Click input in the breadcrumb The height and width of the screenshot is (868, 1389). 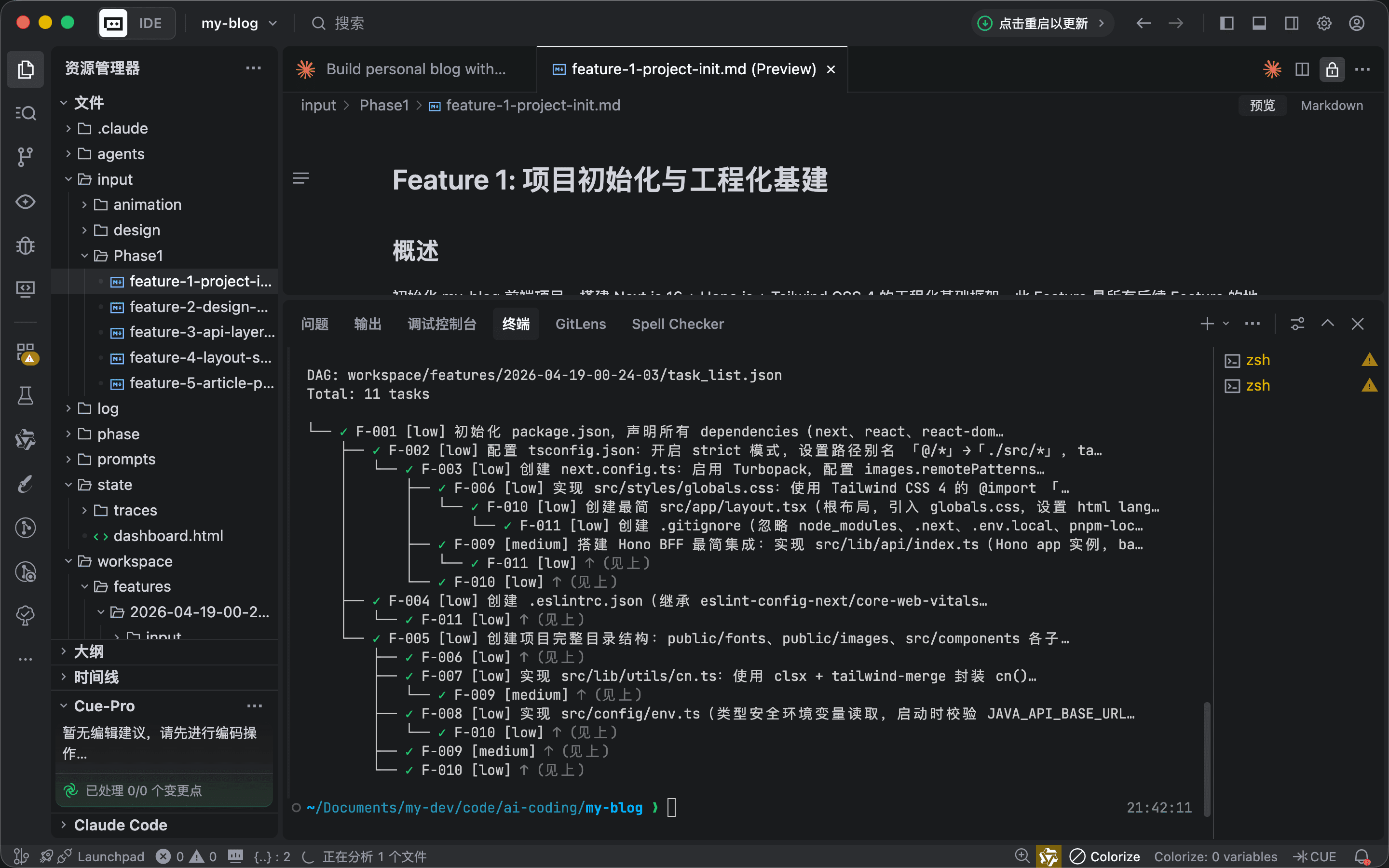(x=318, y=105)
